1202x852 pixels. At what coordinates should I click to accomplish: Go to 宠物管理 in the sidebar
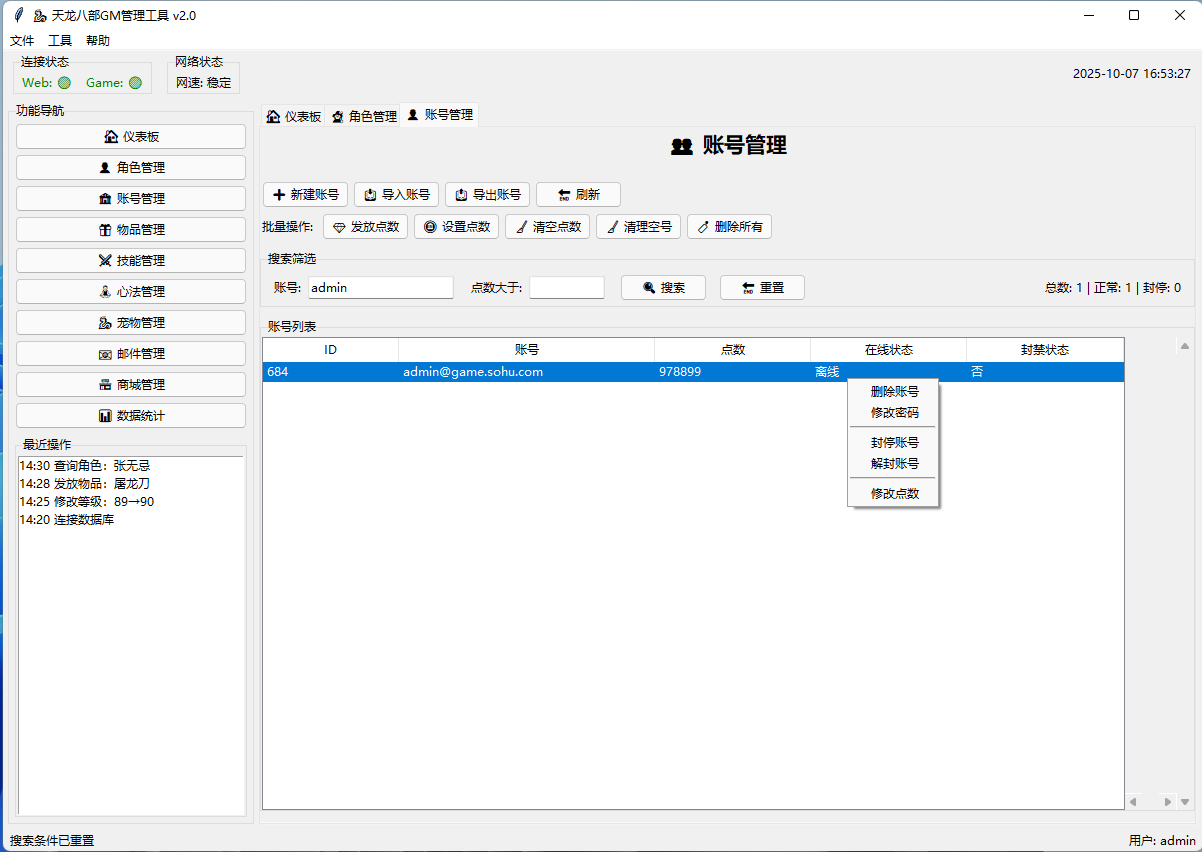tap(131, 323)
